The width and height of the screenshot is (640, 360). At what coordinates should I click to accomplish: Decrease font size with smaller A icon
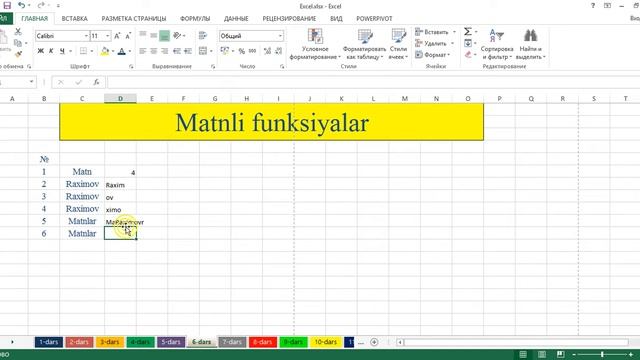pyautogui.click(x=128, y=36)
